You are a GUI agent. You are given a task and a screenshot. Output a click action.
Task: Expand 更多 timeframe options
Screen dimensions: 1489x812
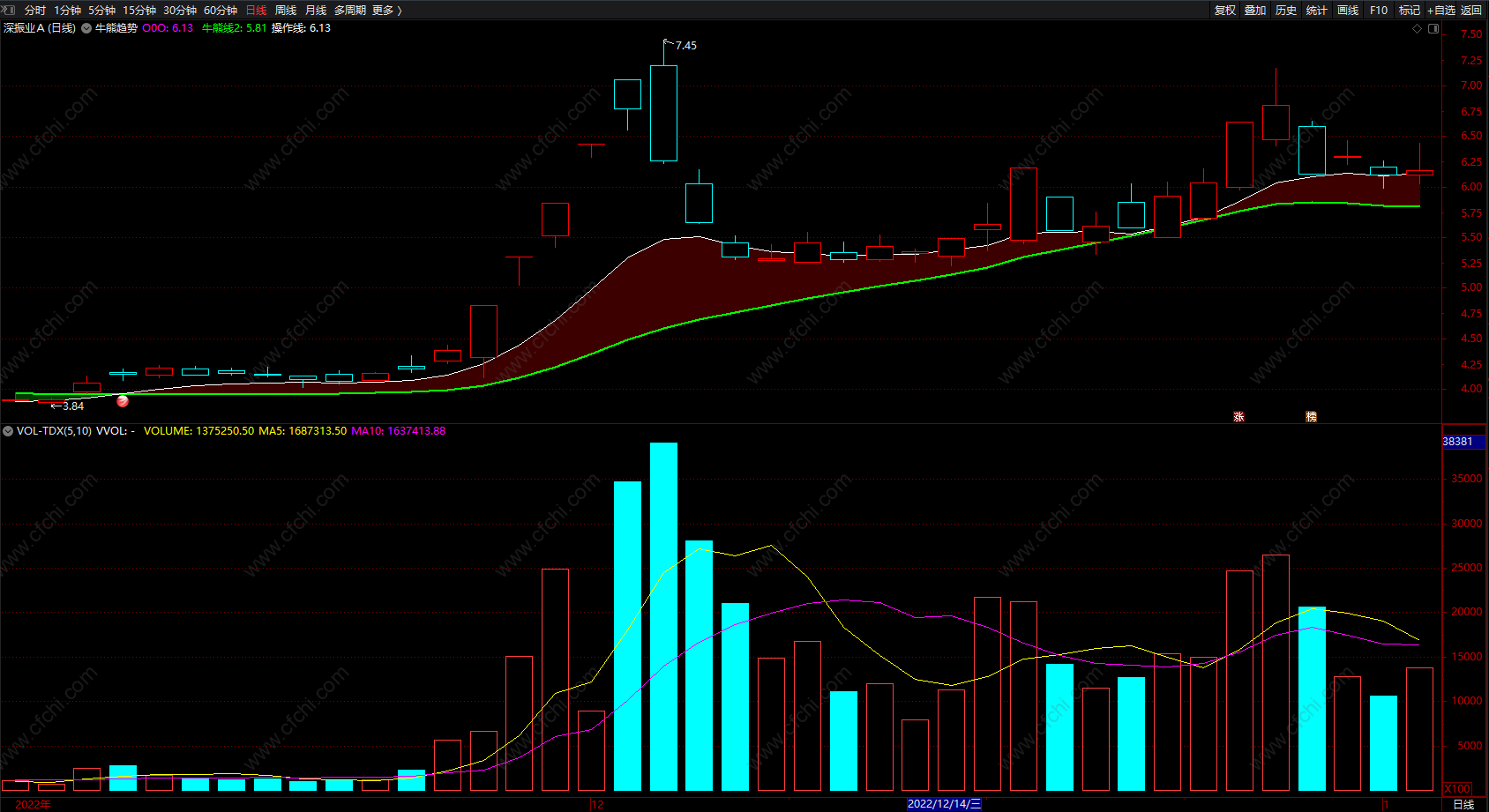pyautogui.click(x=386, y=10)
